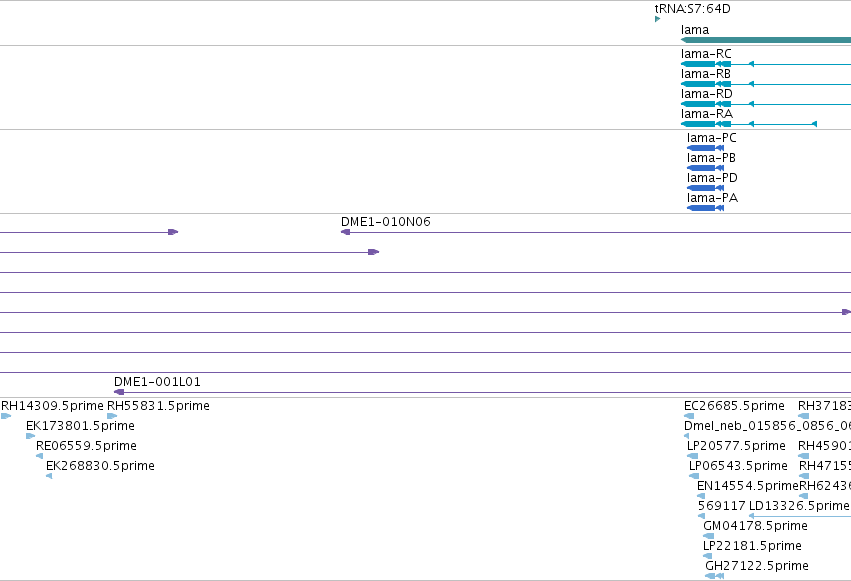
Task: Select the GH27122.5prime arrow glyph
Action: pos(715,576)
